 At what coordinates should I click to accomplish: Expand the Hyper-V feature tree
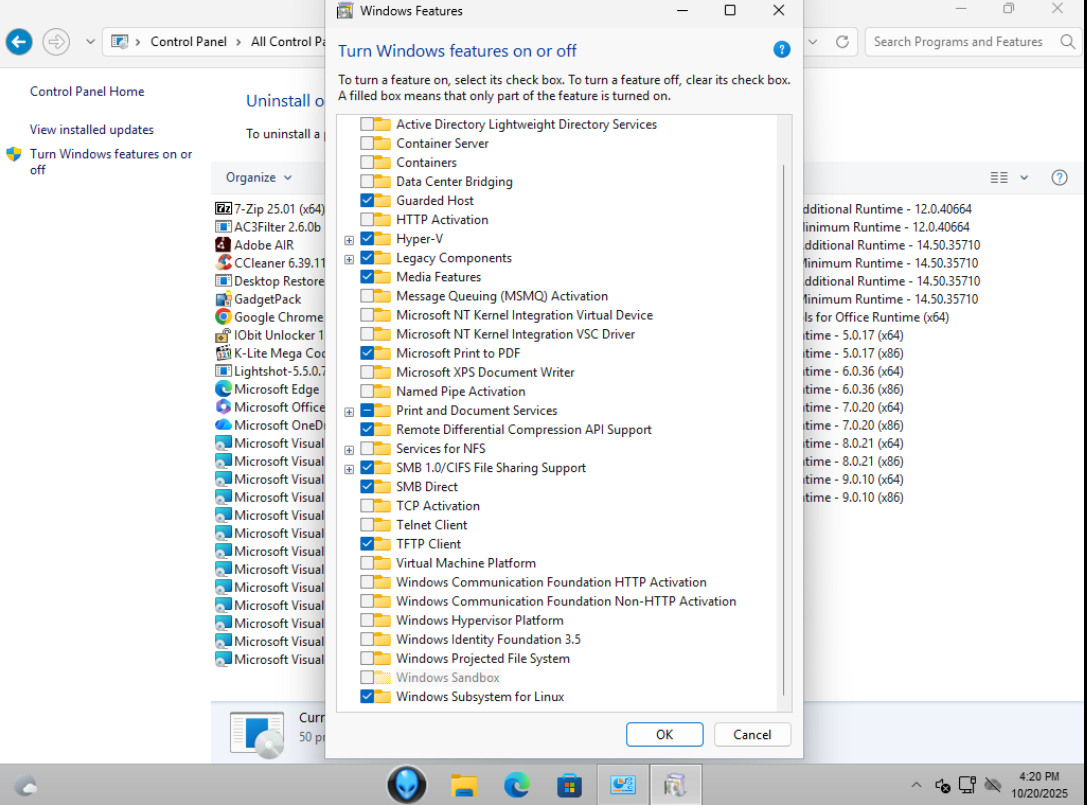(349, 240)
